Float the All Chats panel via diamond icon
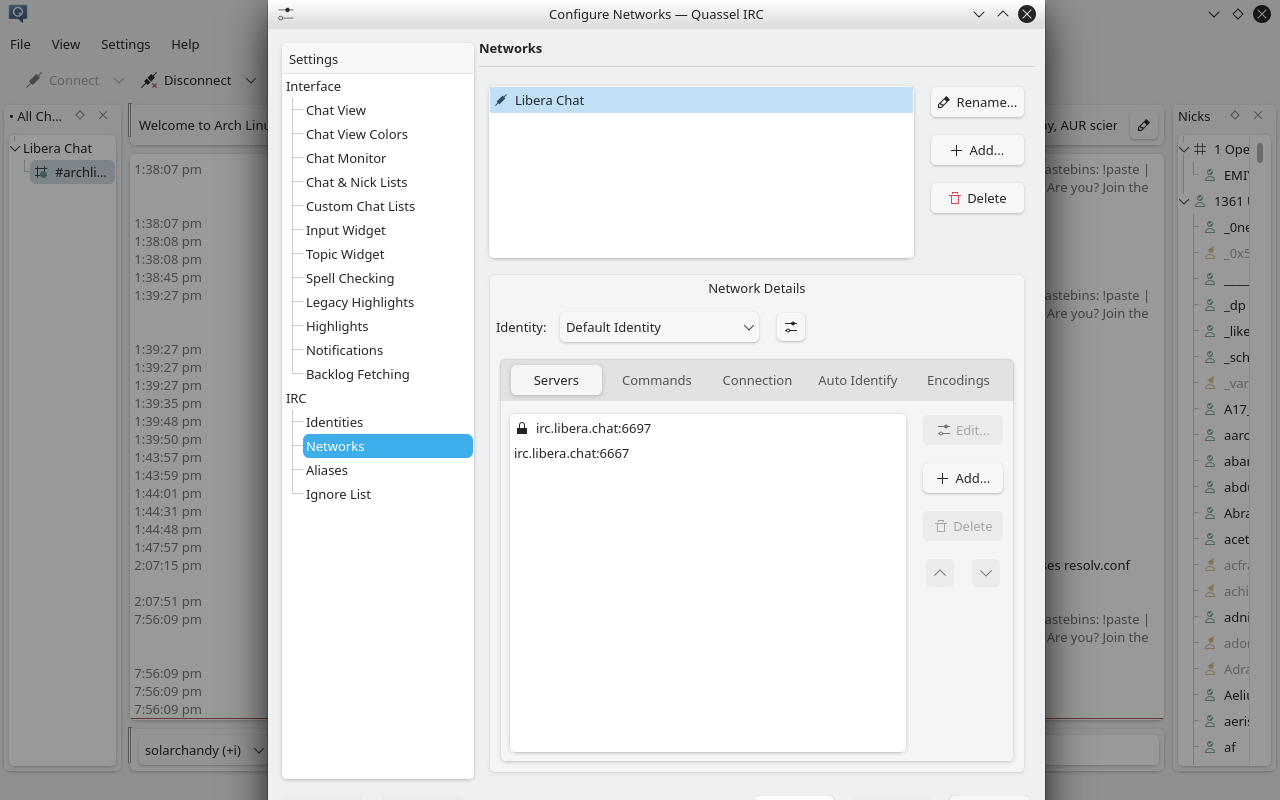1280x800 pixels. (x=80, y=115)
